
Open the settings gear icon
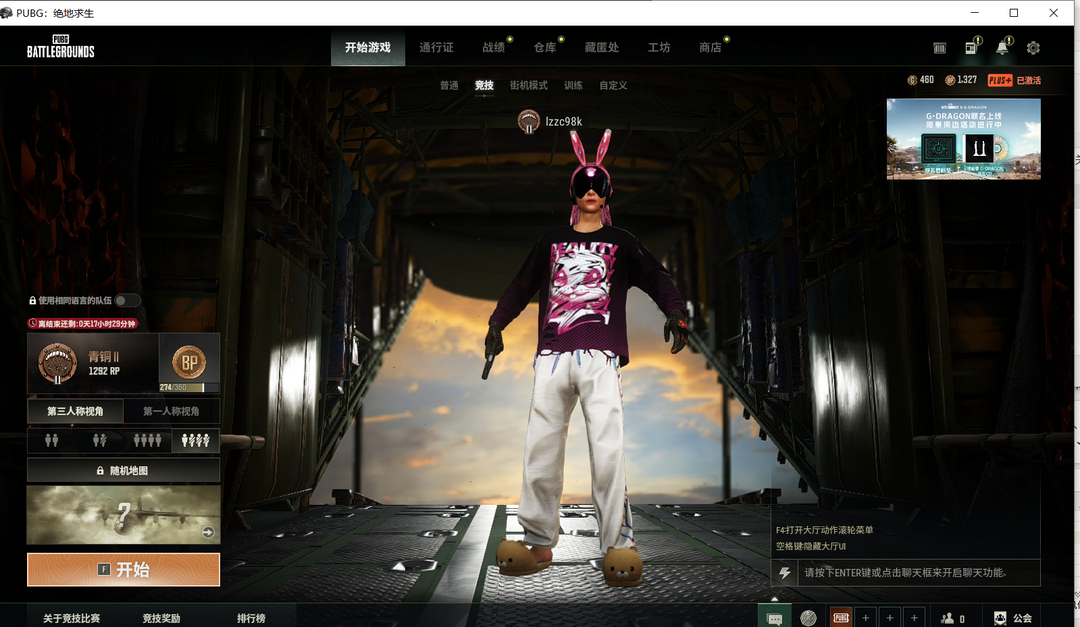pyautogui.click(x=1033, y=48)
